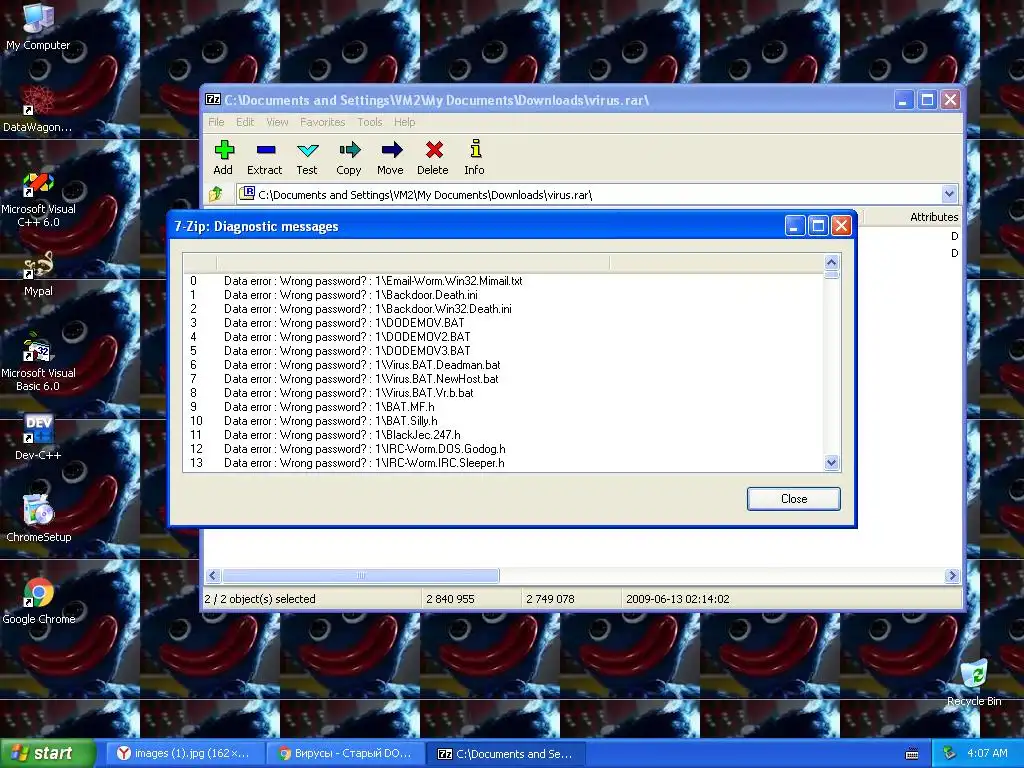Select message row Virus.BAT.Vr.b.bat
The height and width of the screenshot is (768, 1024).
tap(503, 393)
